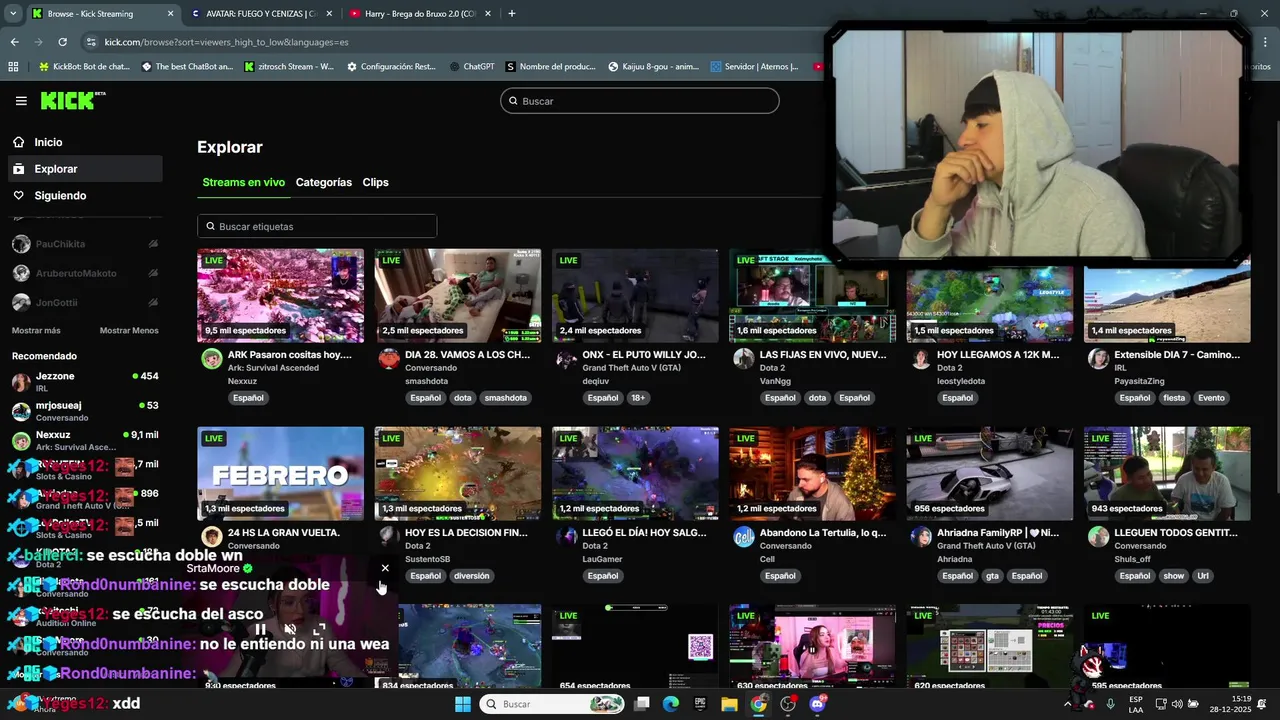Open Siguiendo in the Kick sidebar
Screen dimensions: 1280x720
85,196
